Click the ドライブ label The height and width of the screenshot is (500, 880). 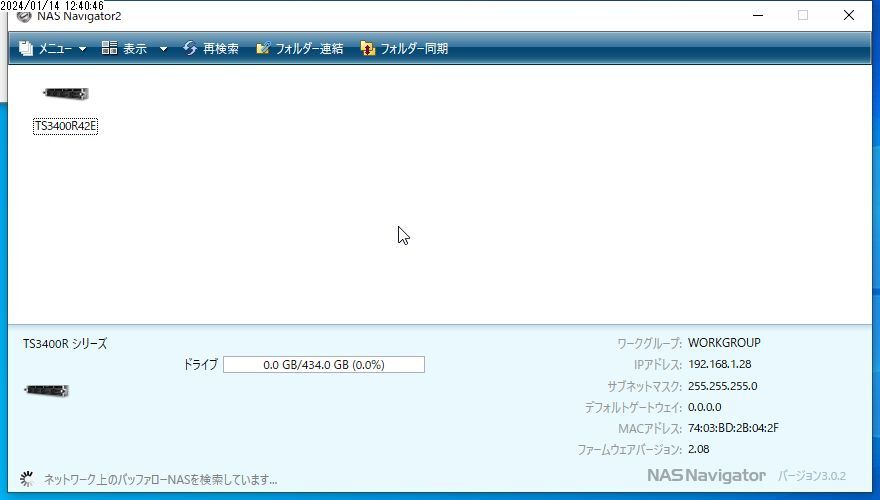coord(200,365)
